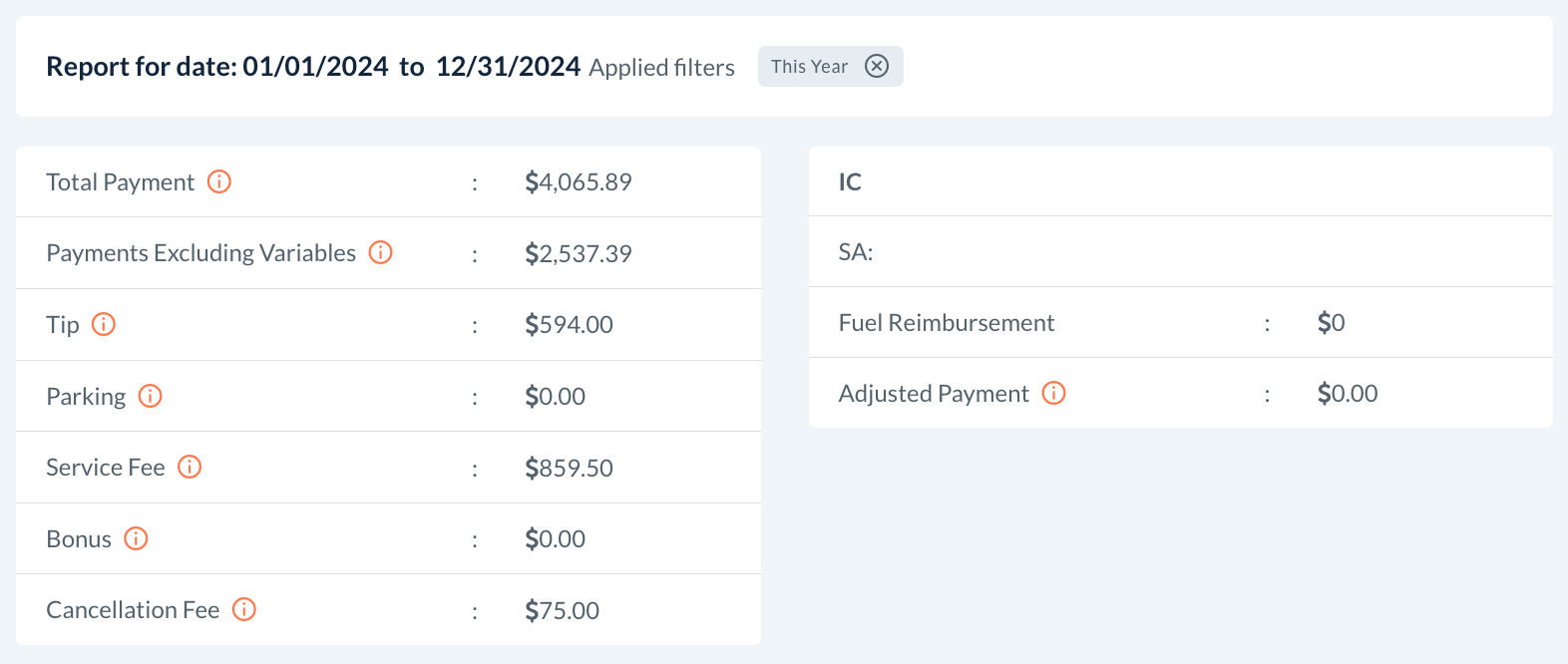The height and width of the screenshot is (664, 1568).
Task: Click the Service Fee amount $859.50
Action: pos(569,468)
